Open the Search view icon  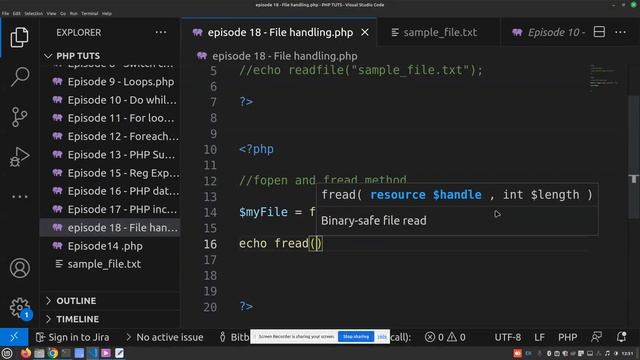[x=19, y=77]
